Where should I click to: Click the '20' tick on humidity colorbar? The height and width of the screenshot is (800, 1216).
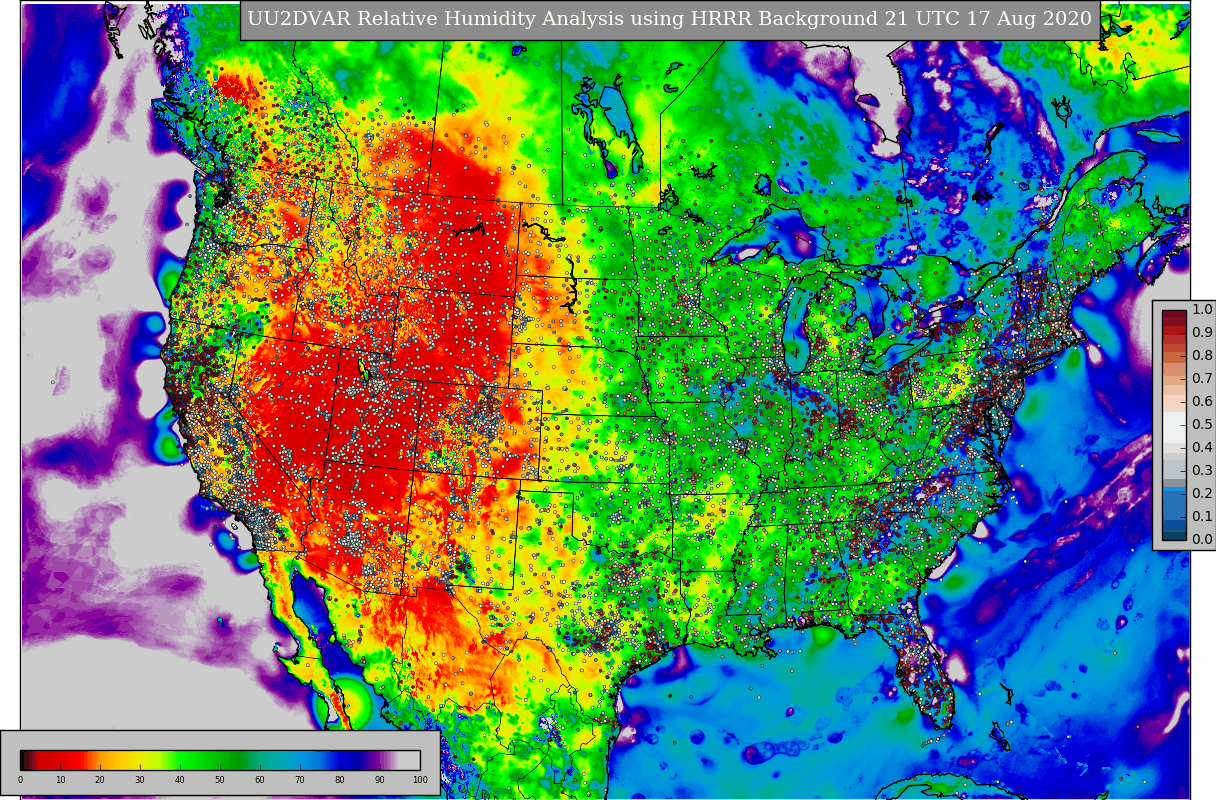click(x=100, y=780)
